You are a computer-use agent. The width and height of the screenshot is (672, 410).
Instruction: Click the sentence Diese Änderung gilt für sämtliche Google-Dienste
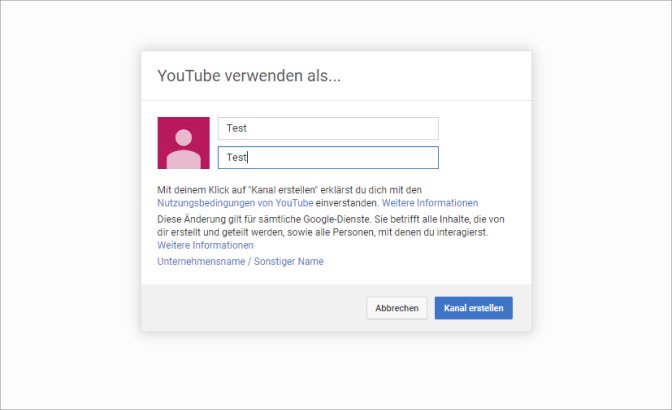pyautogui.click(x=264, y=219)
